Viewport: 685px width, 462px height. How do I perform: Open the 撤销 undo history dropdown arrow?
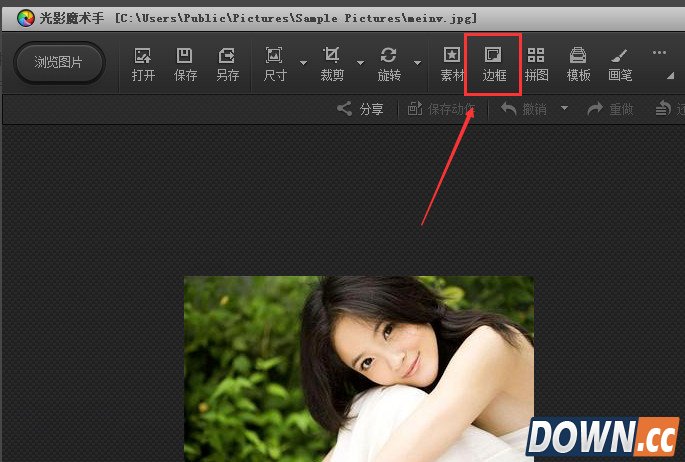tap(564, 109)
